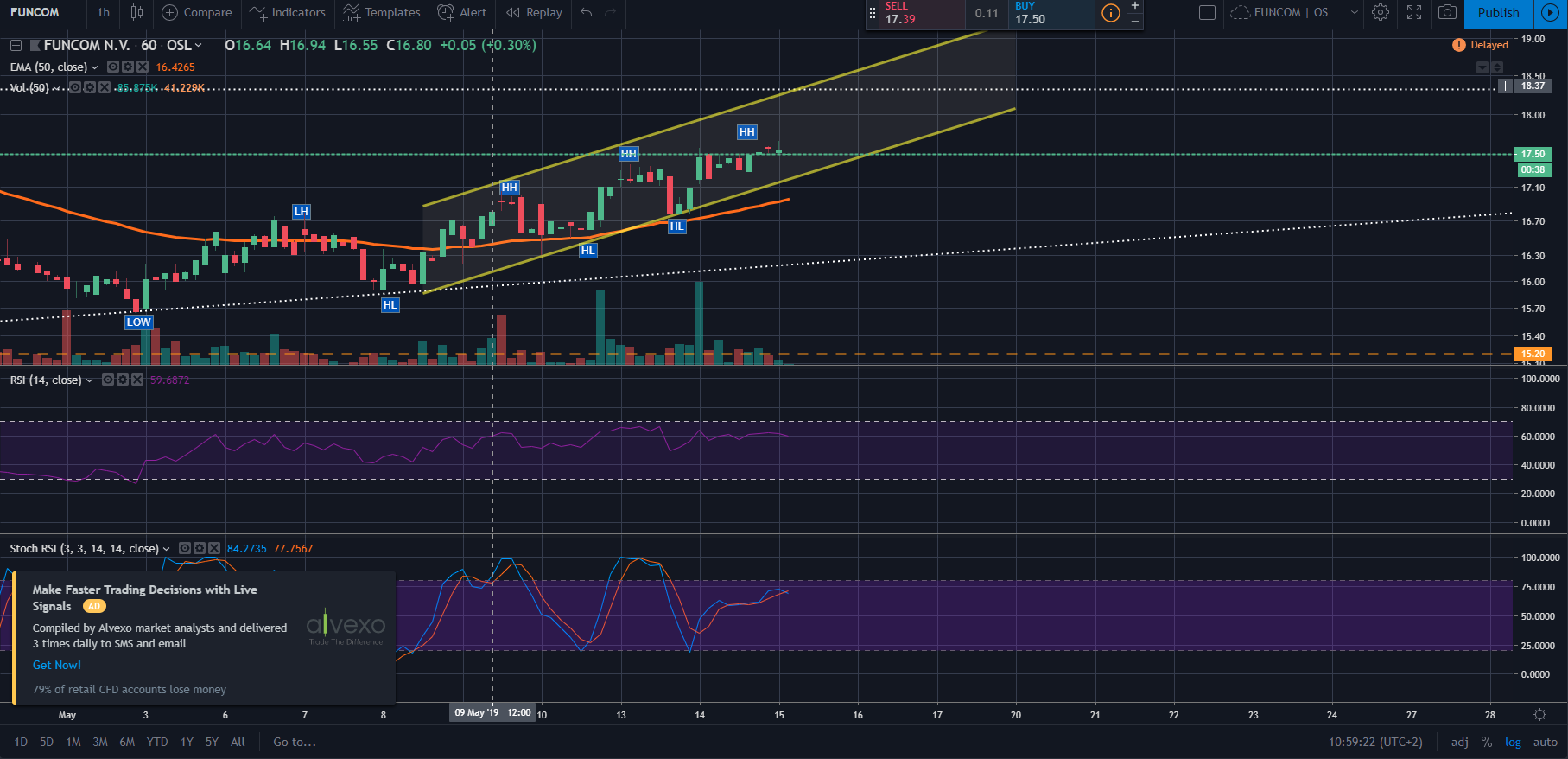Click the pane up/down arrow icon under Delayed
1568x759 pixels.
1497,67
